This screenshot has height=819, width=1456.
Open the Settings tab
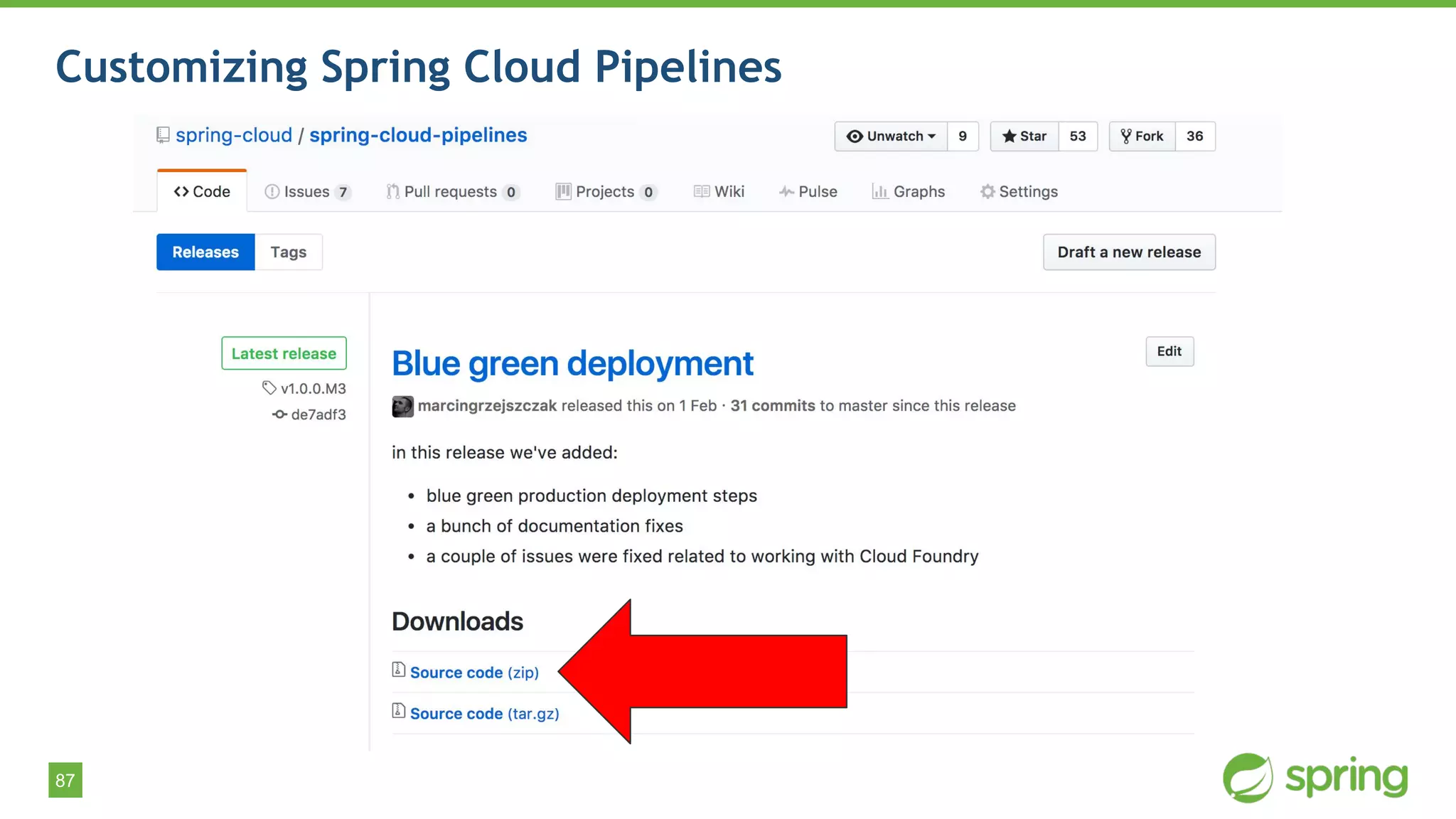pyautogui.click(x=1019, y=192)
